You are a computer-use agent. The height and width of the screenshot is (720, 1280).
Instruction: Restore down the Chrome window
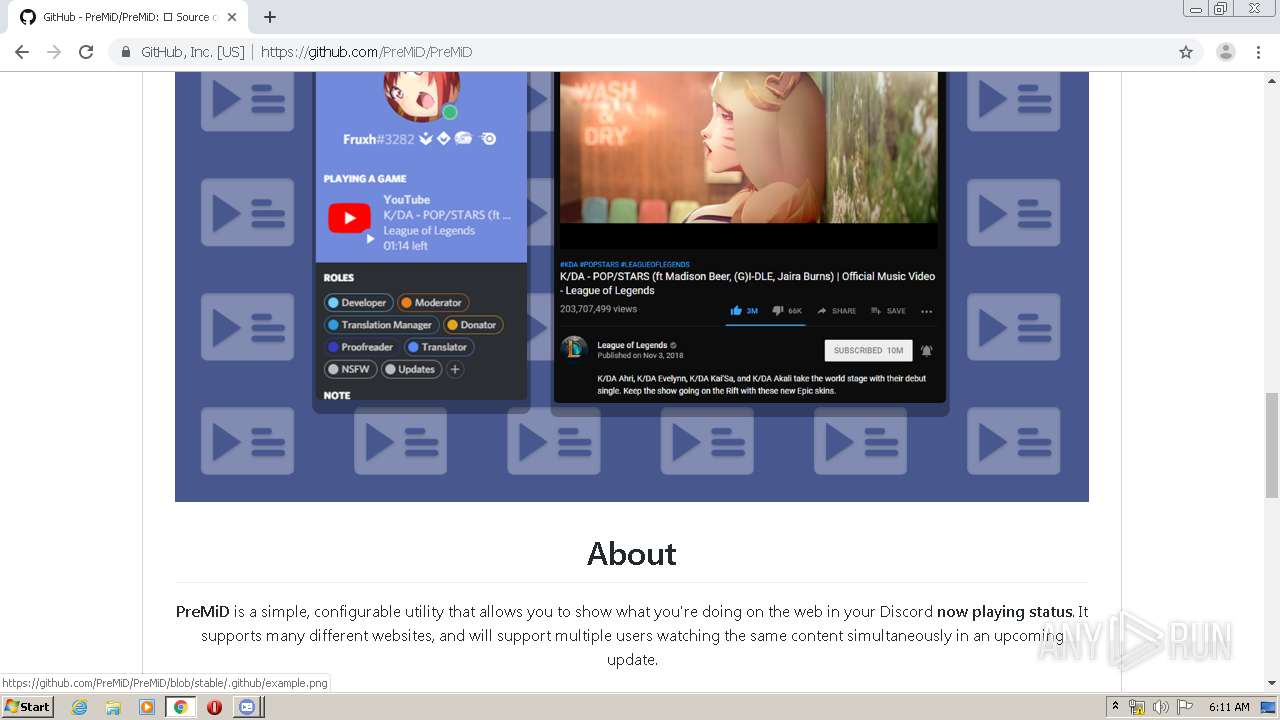[1221, 8]
